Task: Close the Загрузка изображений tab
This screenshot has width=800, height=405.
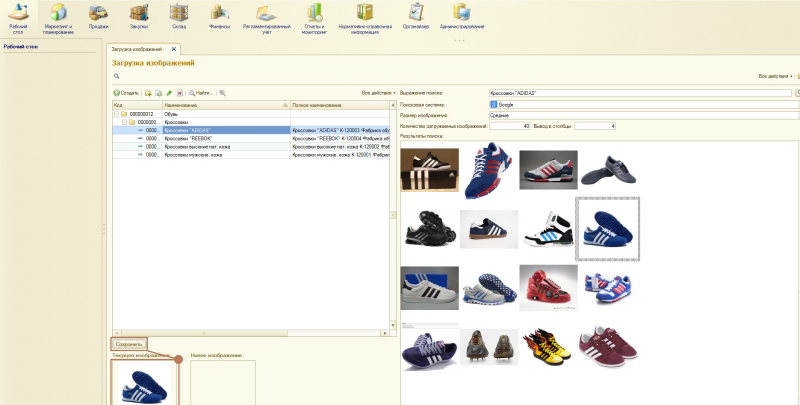Action: 173,49
